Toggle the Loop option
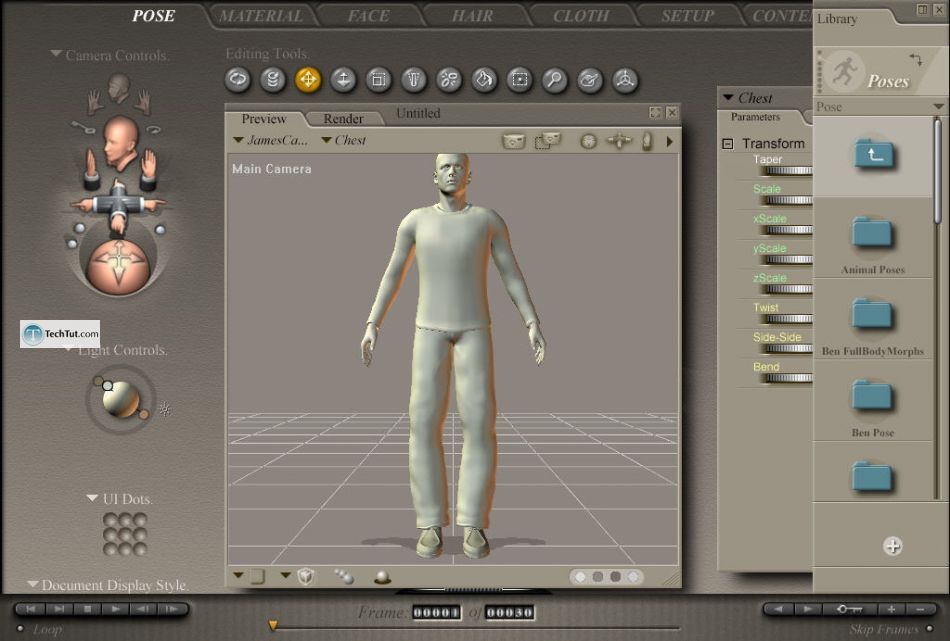 point(21,628)
